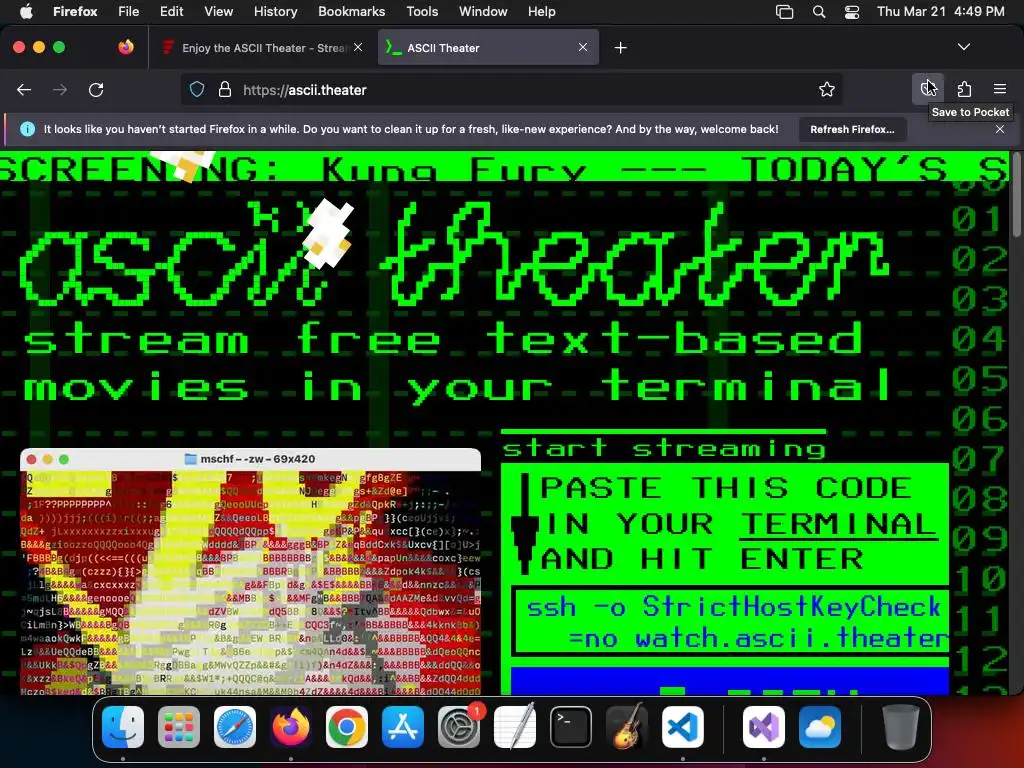Viewport: 1024px width, 768px height.
Task: Open the Firefox hamburger menu
Action: (x=1000, y=89)
